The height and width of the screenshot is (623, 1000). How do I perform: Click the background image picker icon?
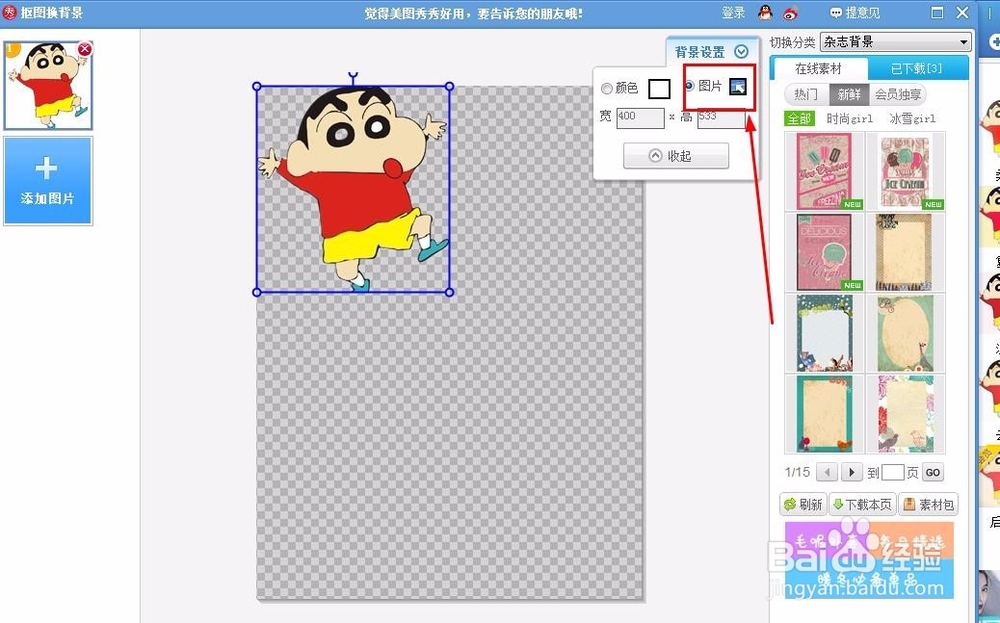pyautogui.click(x=738, y=86)
